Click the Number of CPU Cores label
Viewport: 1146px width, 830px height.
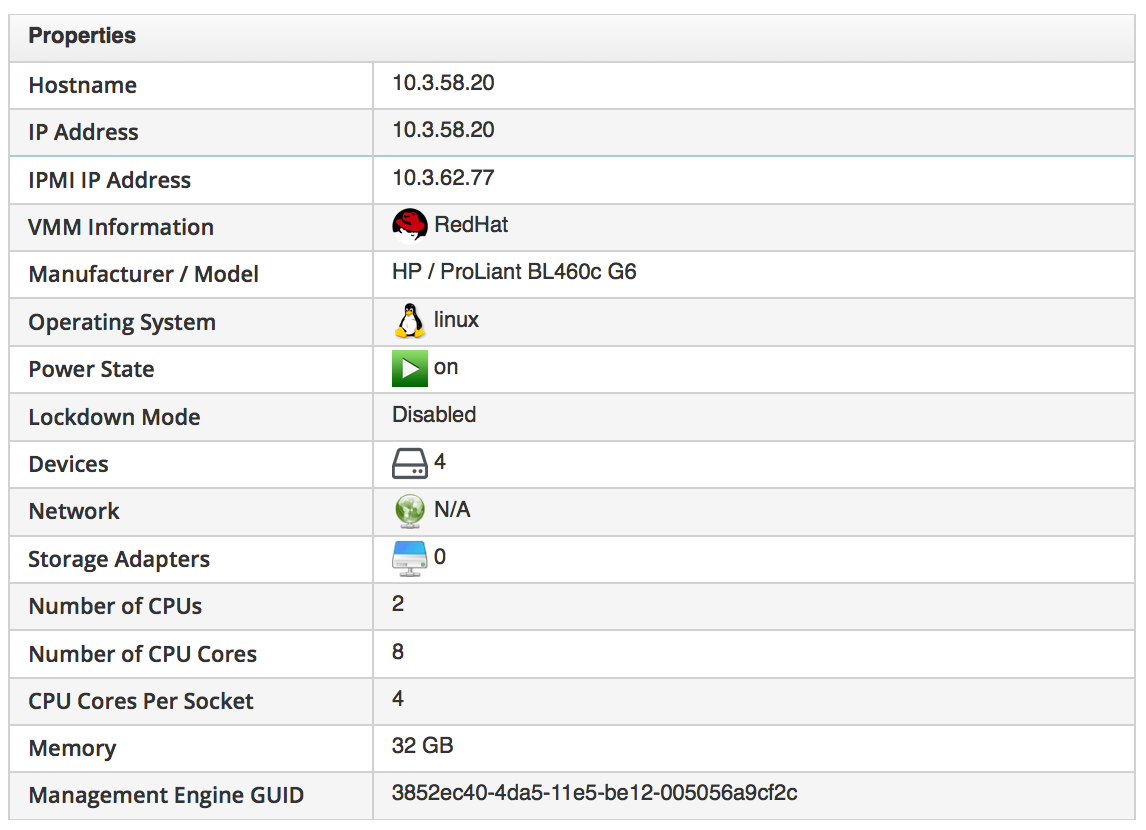(x=143, y=654)
